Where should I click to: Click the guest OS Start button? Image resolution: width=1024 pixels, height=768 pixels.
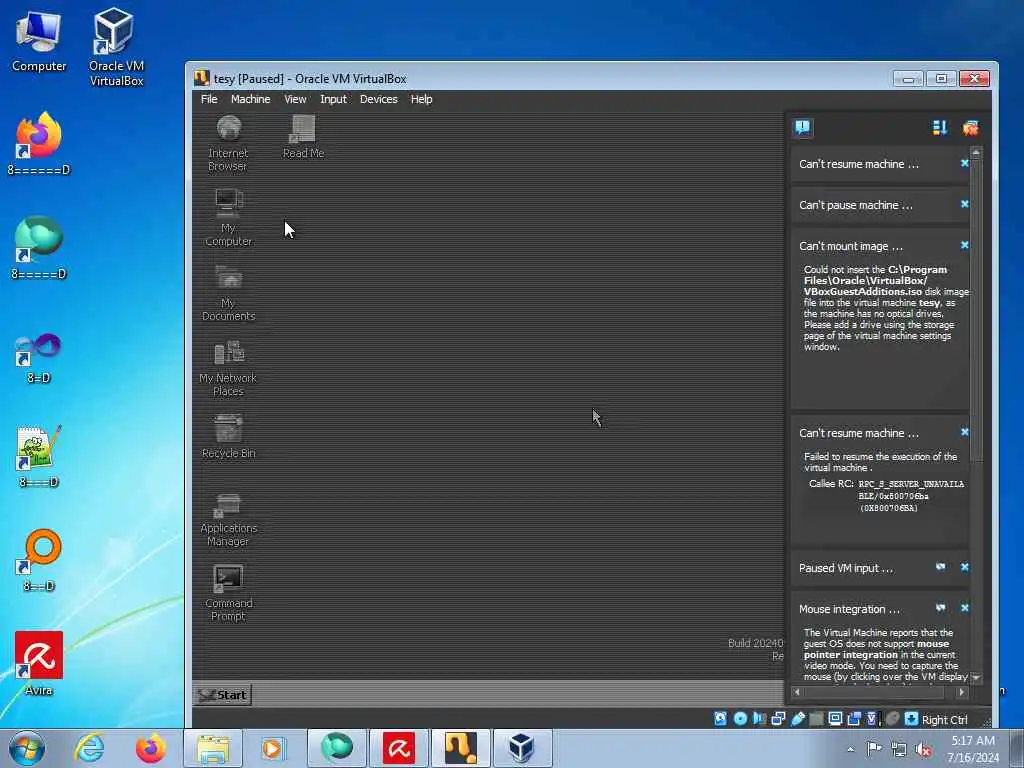pyautogui.click(x=223, y=695)
